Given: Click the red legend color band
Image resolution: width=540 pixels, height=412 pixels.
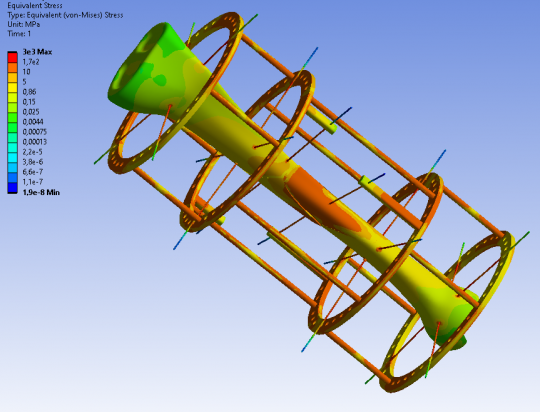Looking at the screenshot, I should 12,58.
